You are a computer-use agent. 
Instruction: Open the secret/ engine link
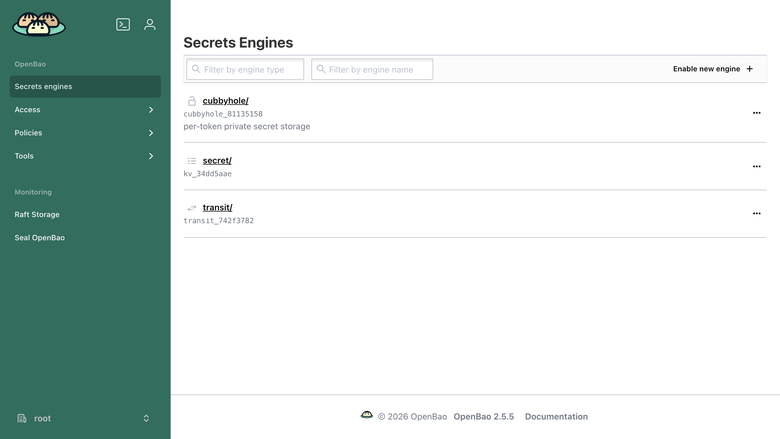tap(217, 161)
